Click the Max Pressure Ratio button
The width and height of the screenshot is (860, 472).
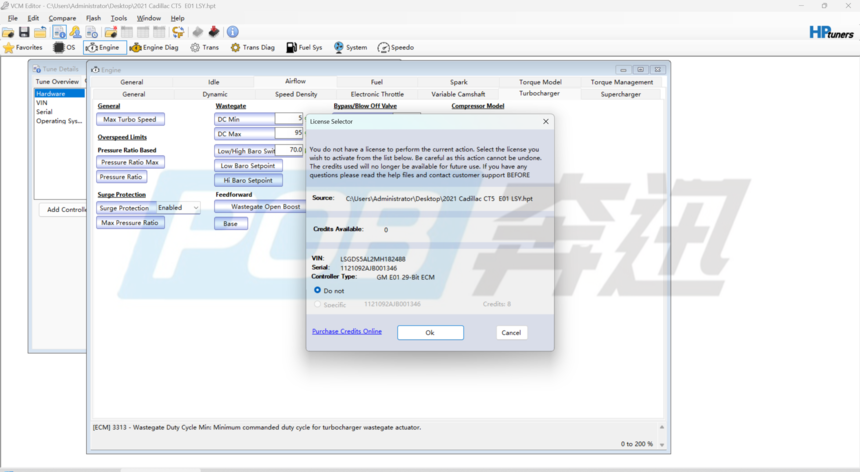pos(130,223)
